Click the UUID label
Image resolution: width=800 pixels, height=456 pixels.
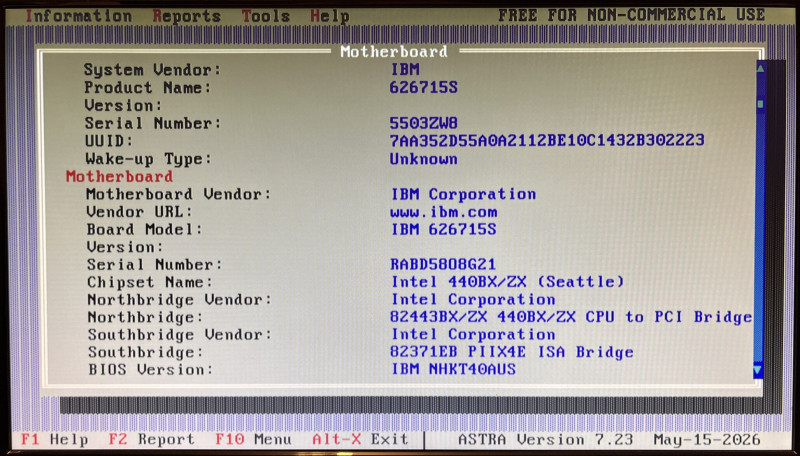[x=109, y=140]
